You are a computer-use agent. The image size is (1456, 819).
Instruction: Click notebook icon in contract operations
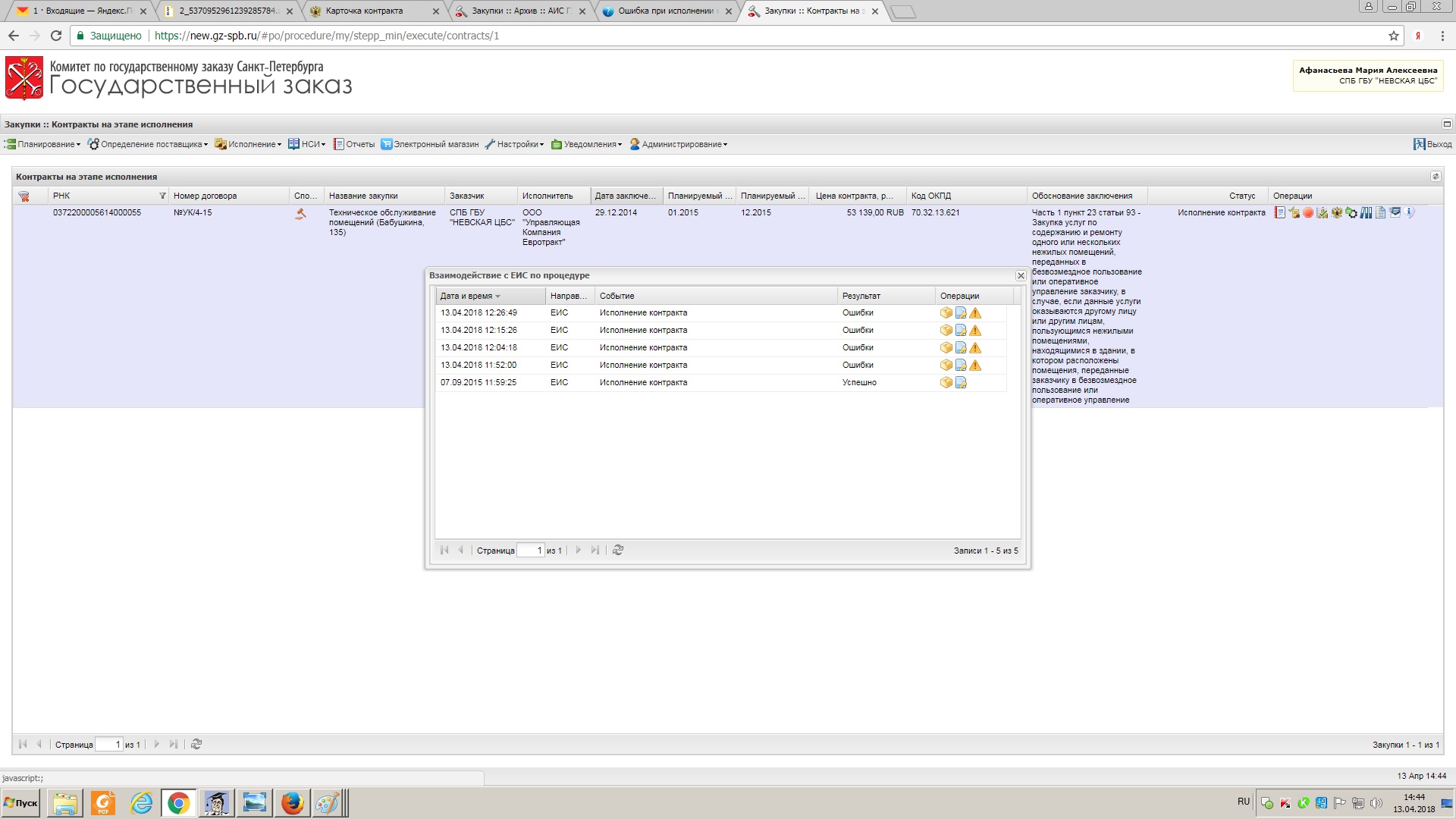(1280, 213)
